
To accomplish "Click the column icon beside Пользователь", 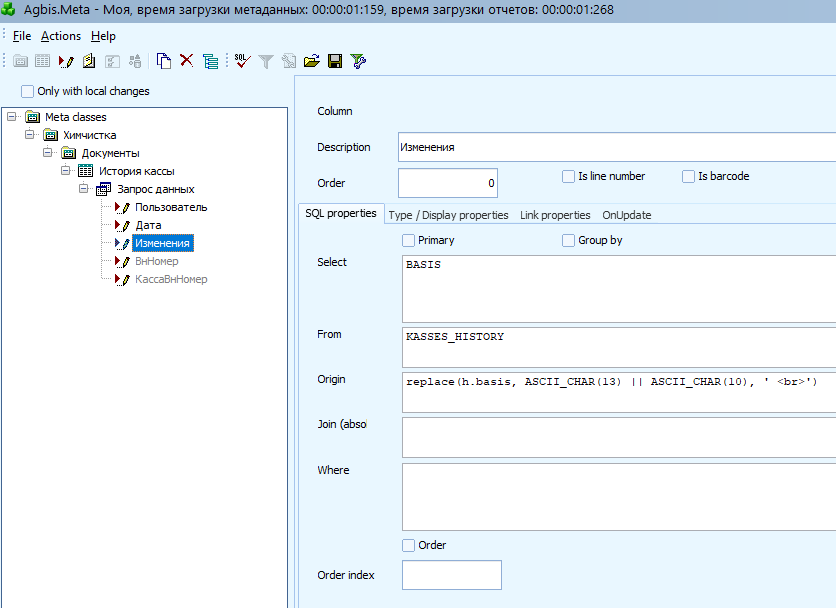I will 122,207.
